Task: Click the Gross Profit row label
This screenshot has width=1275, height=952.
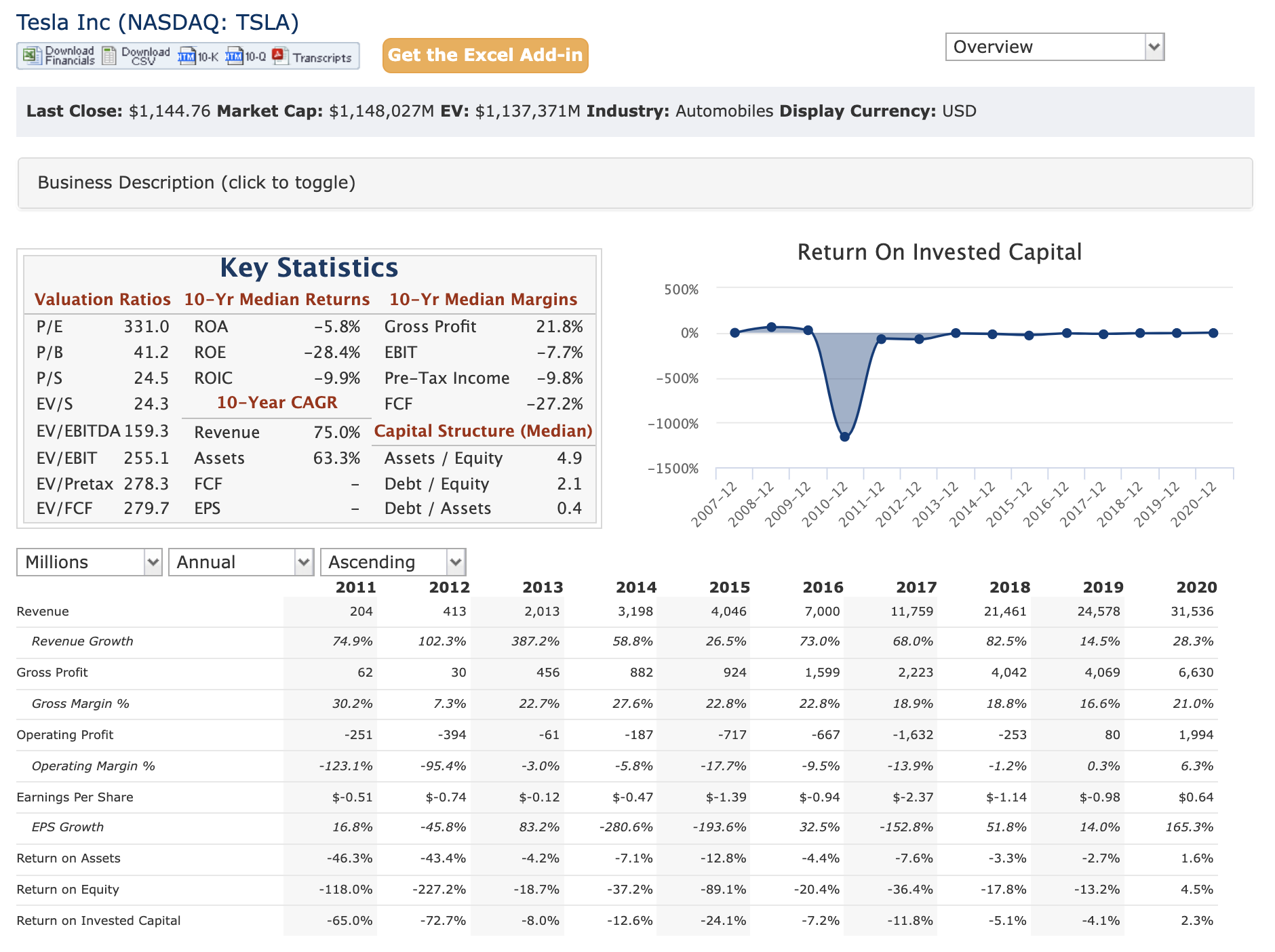Action: (52, 673)
